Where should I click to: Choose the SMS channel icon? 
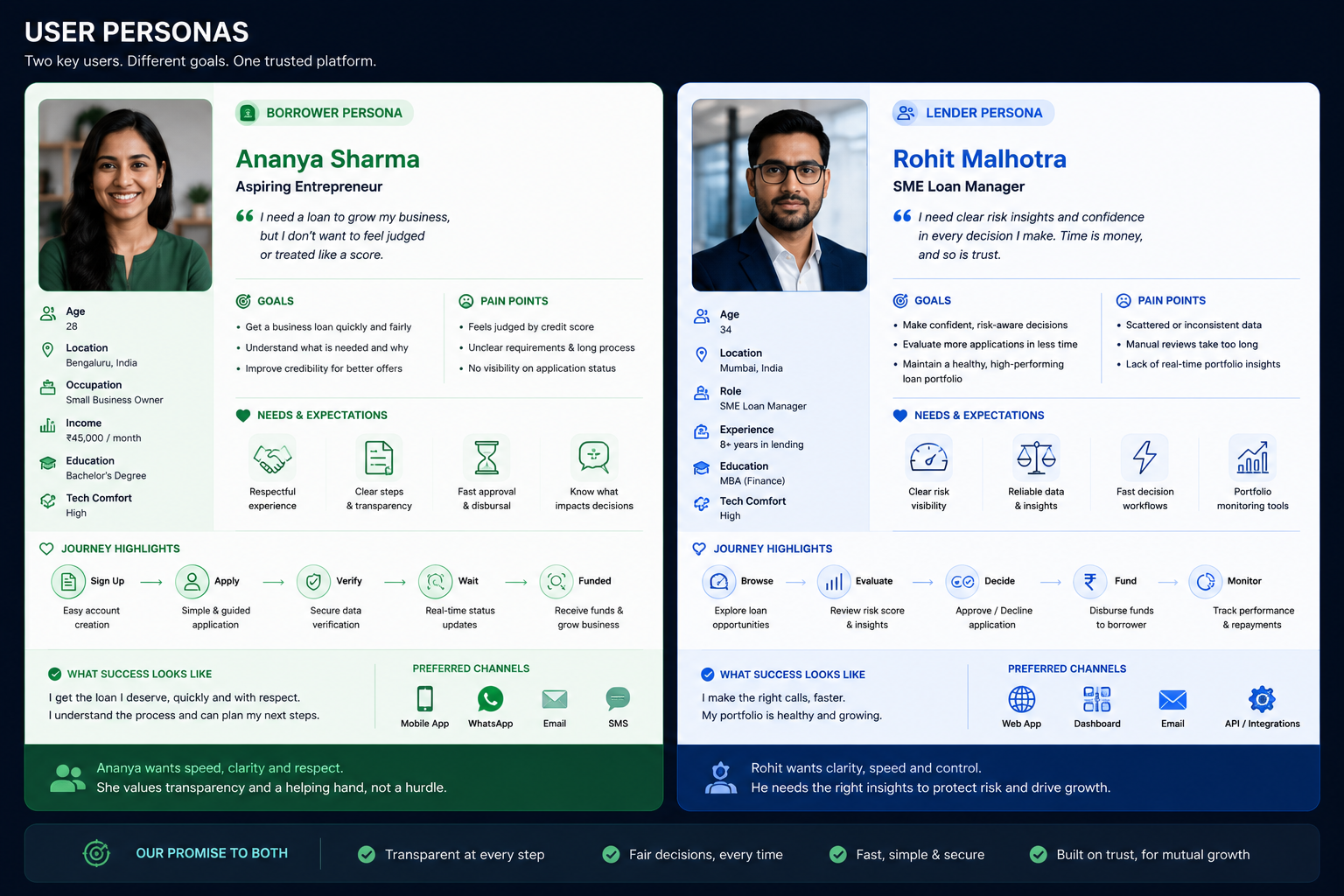point(618,698)
